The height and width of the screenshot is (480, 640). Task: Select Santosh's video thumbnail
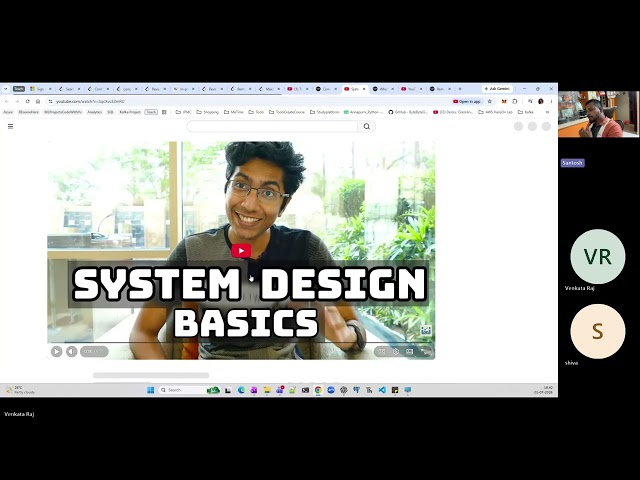pyautogui.click(x=599, y=114)
